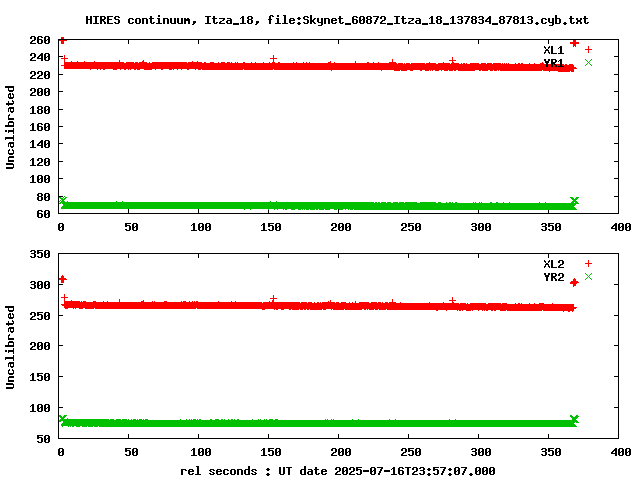The width and height of the screenshot is (640, 480).
Task: Click the green cross marker beside YR1
Action: tap(588, 62)
